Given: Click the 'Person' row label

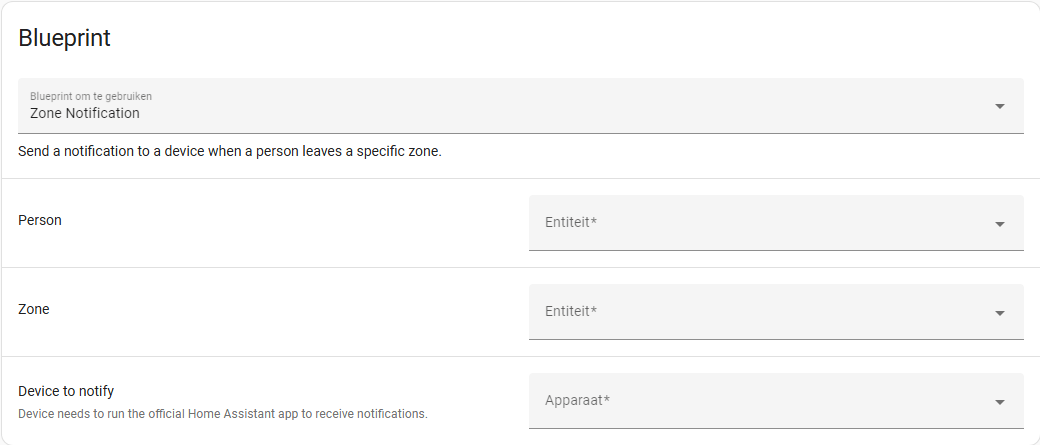Looking at the screenshot, I should click(40, 220).
